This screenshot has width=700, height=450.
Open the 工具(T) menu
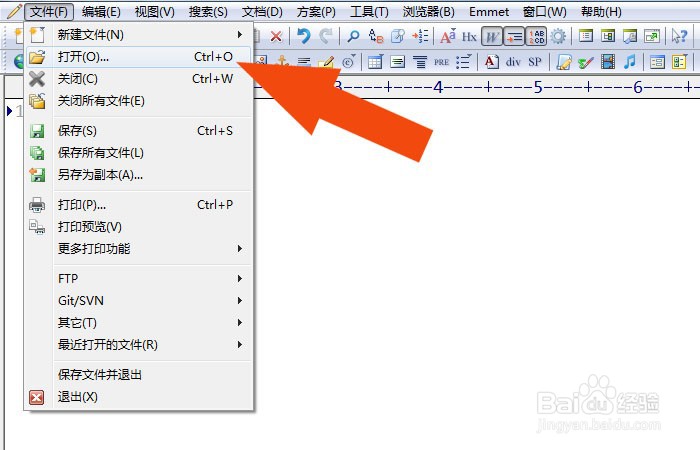(x=369, y=12)
